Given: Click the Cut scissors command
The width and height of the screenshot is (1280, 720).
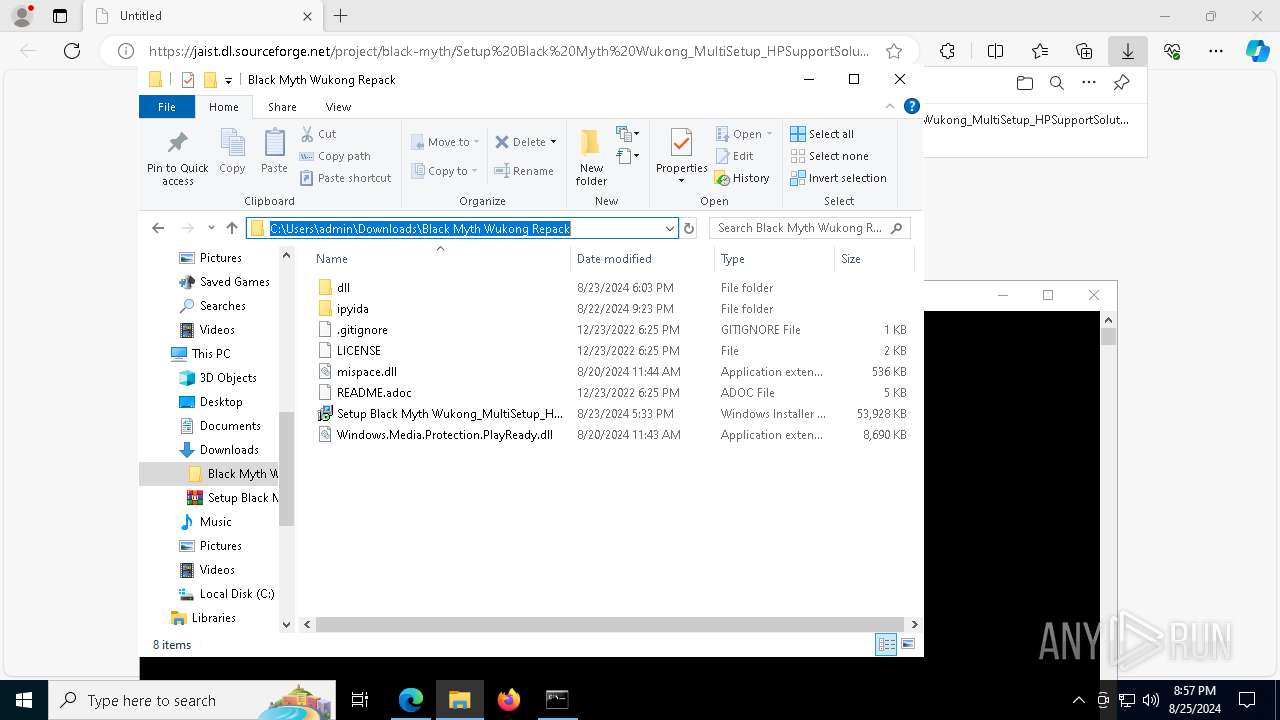Looking at the screenshot, I should point(319,134).
